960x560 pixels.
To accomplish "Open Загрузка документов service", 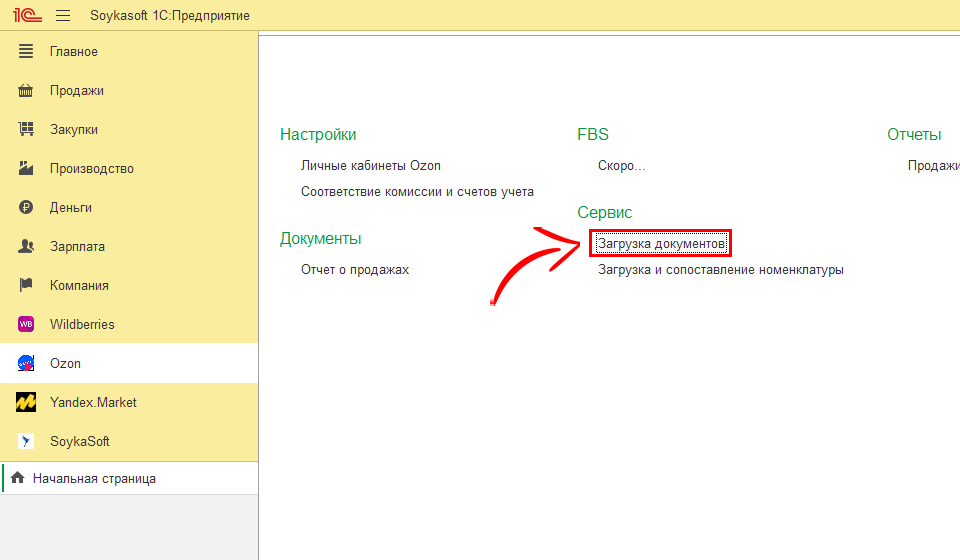I will 661,244.
